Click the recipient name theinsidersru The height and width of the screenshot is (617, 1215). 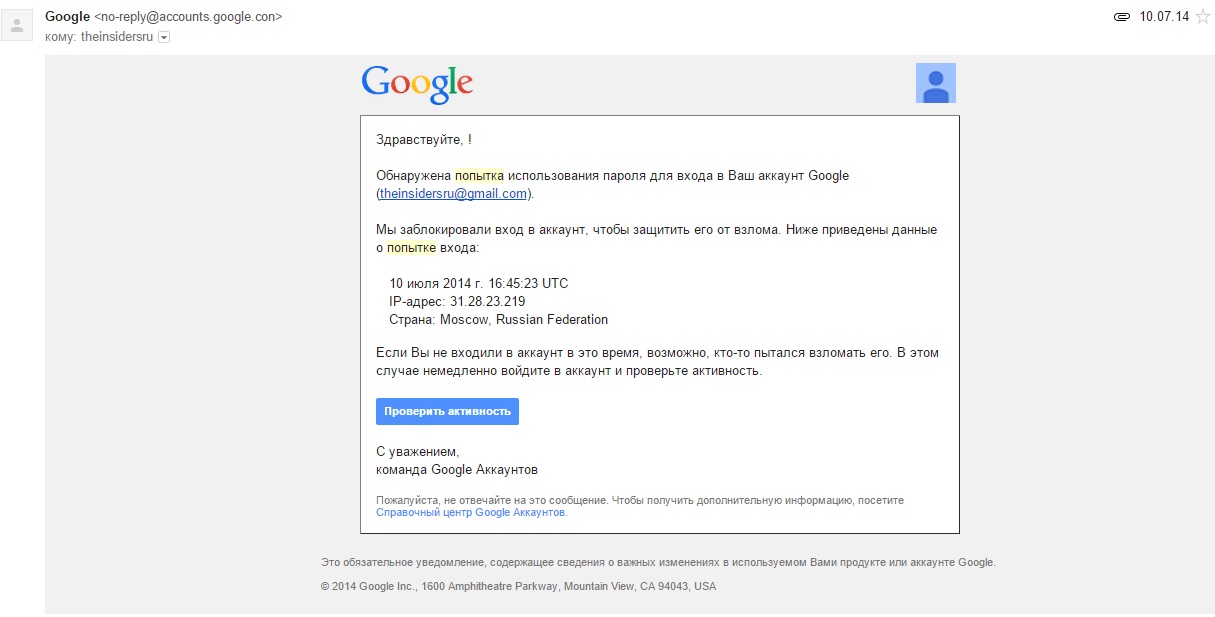click(116, 37)
